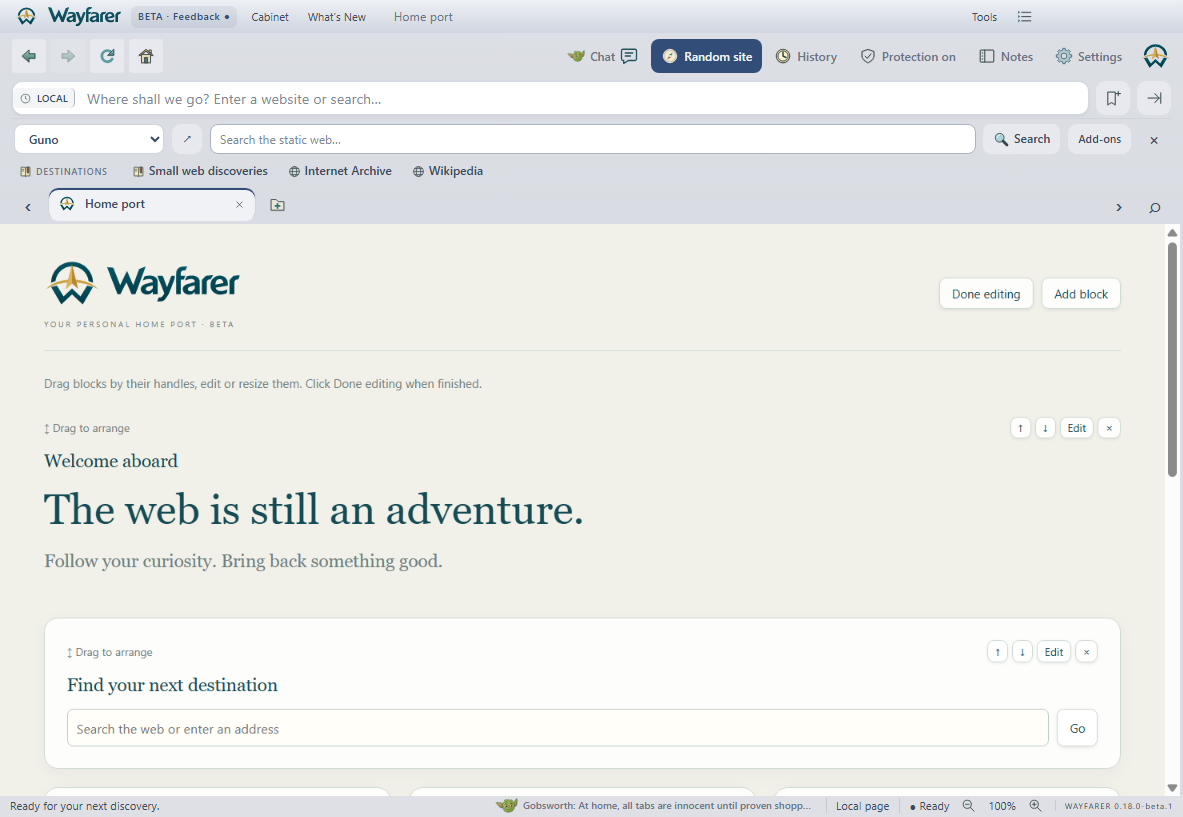
Task: Open the DESTINATIONS bookmarks folder
Action: (x=64, y=171)
